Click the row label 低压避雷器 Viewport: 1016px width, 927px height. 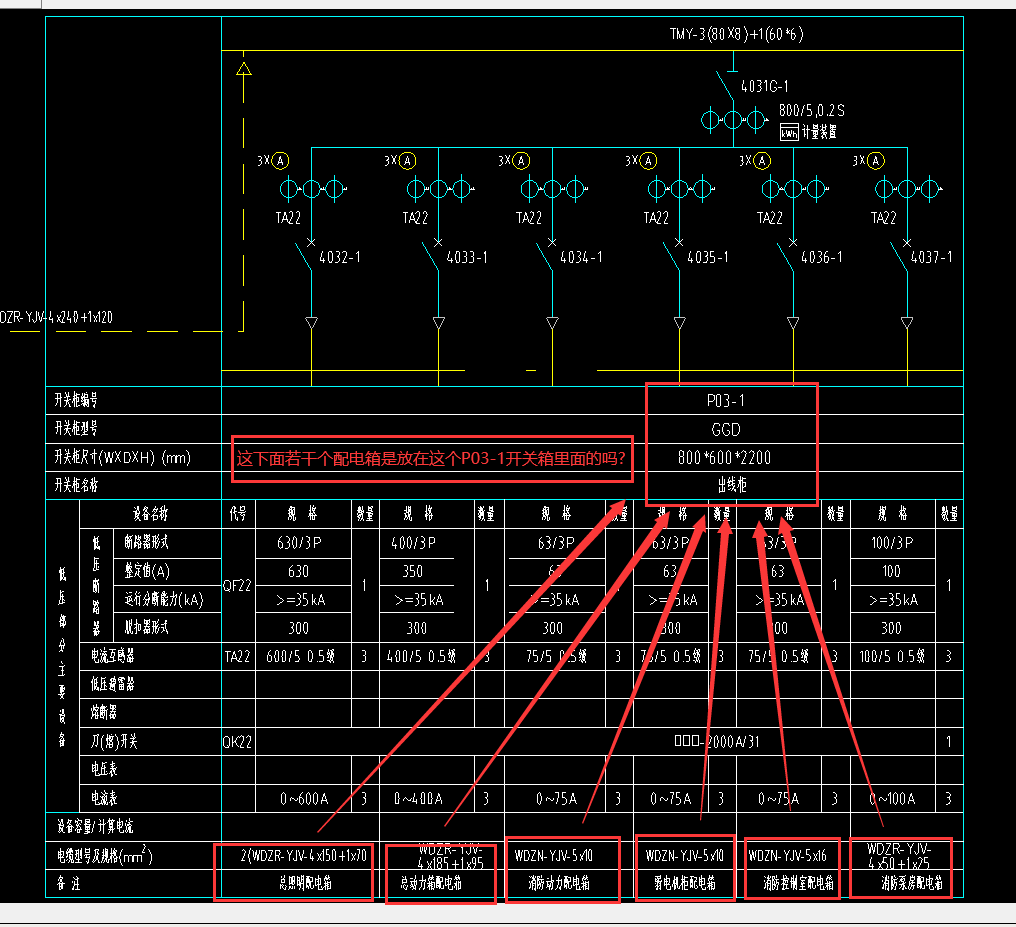[x=113, y=684]
